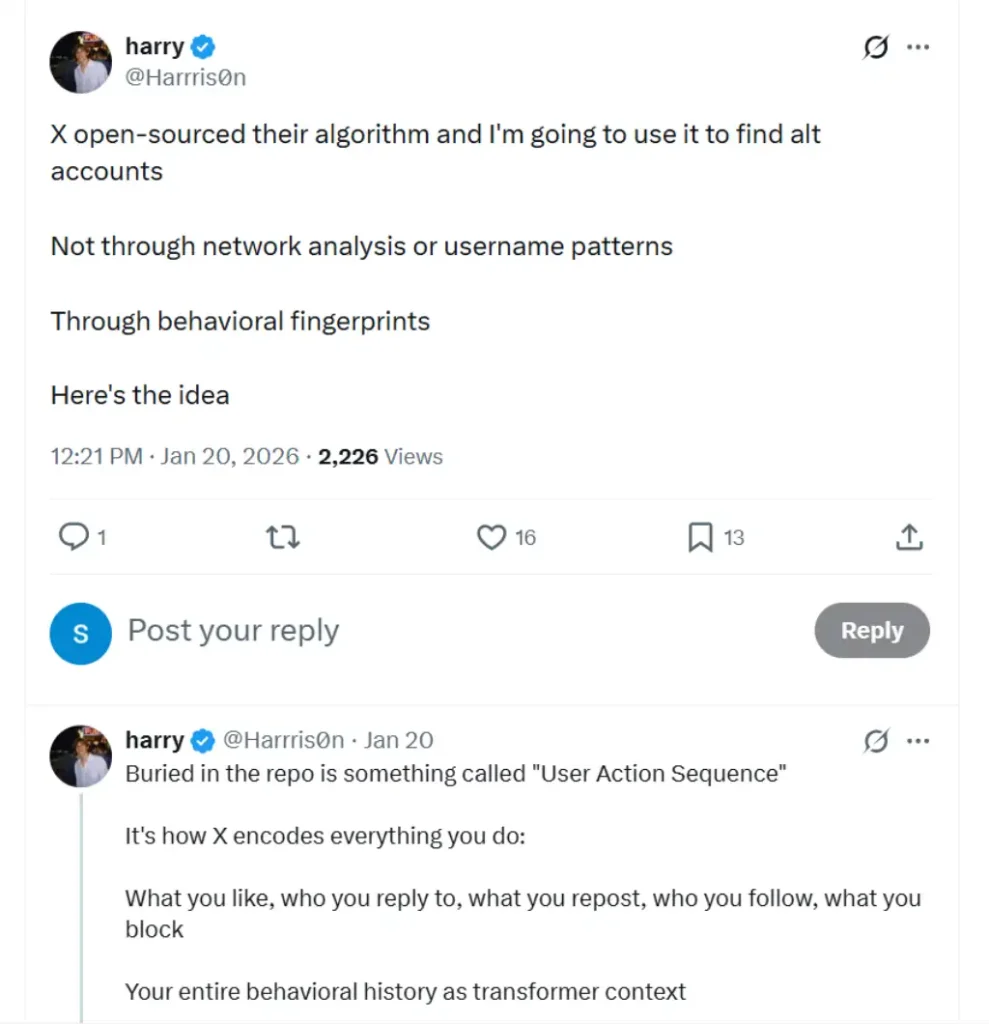
Task: Open harry's profile picture on main post
Action: [80, 61]
